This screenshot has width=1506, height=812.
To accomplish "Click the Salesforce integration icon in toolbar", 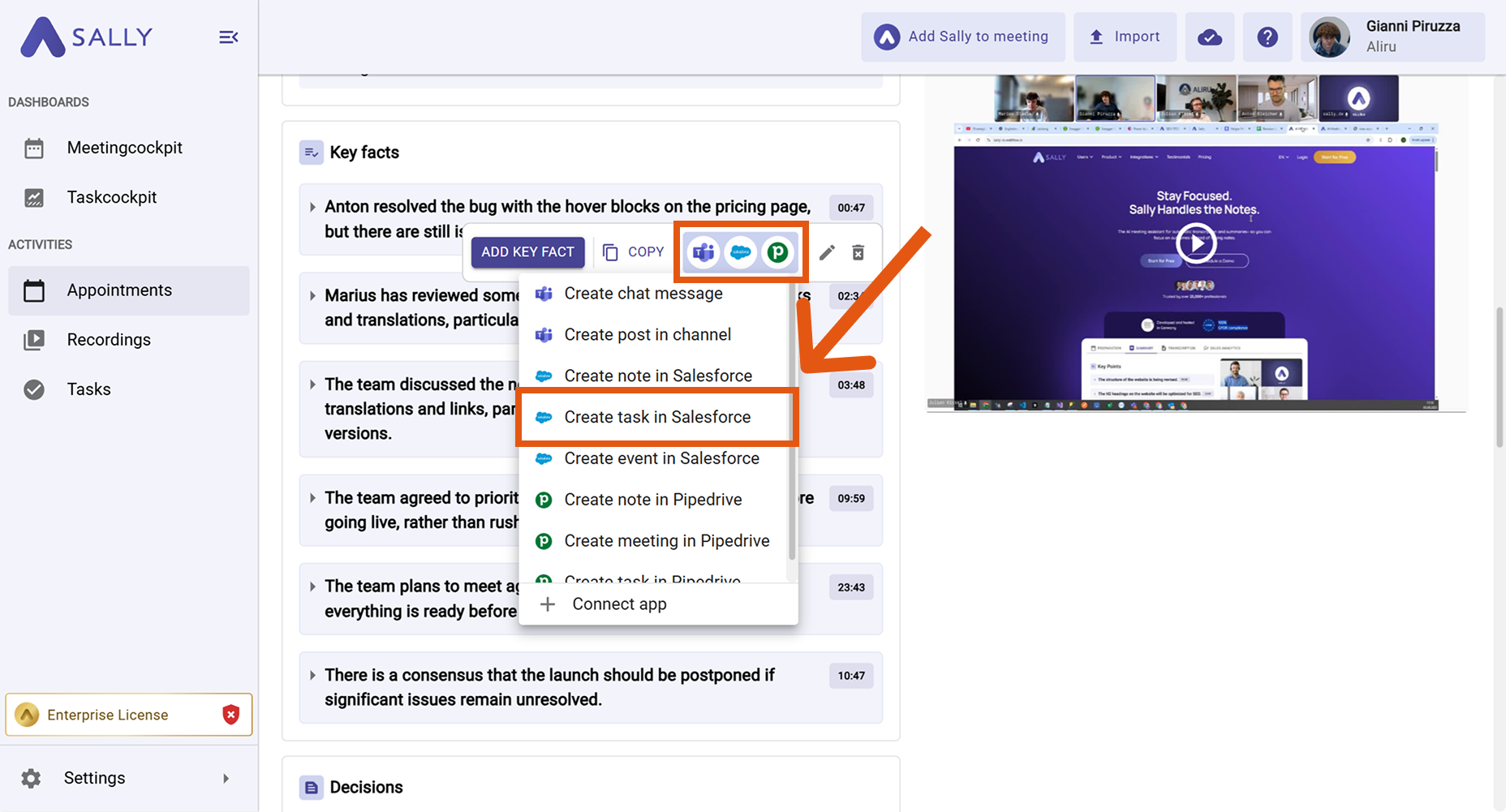I will tap(740, 253).
